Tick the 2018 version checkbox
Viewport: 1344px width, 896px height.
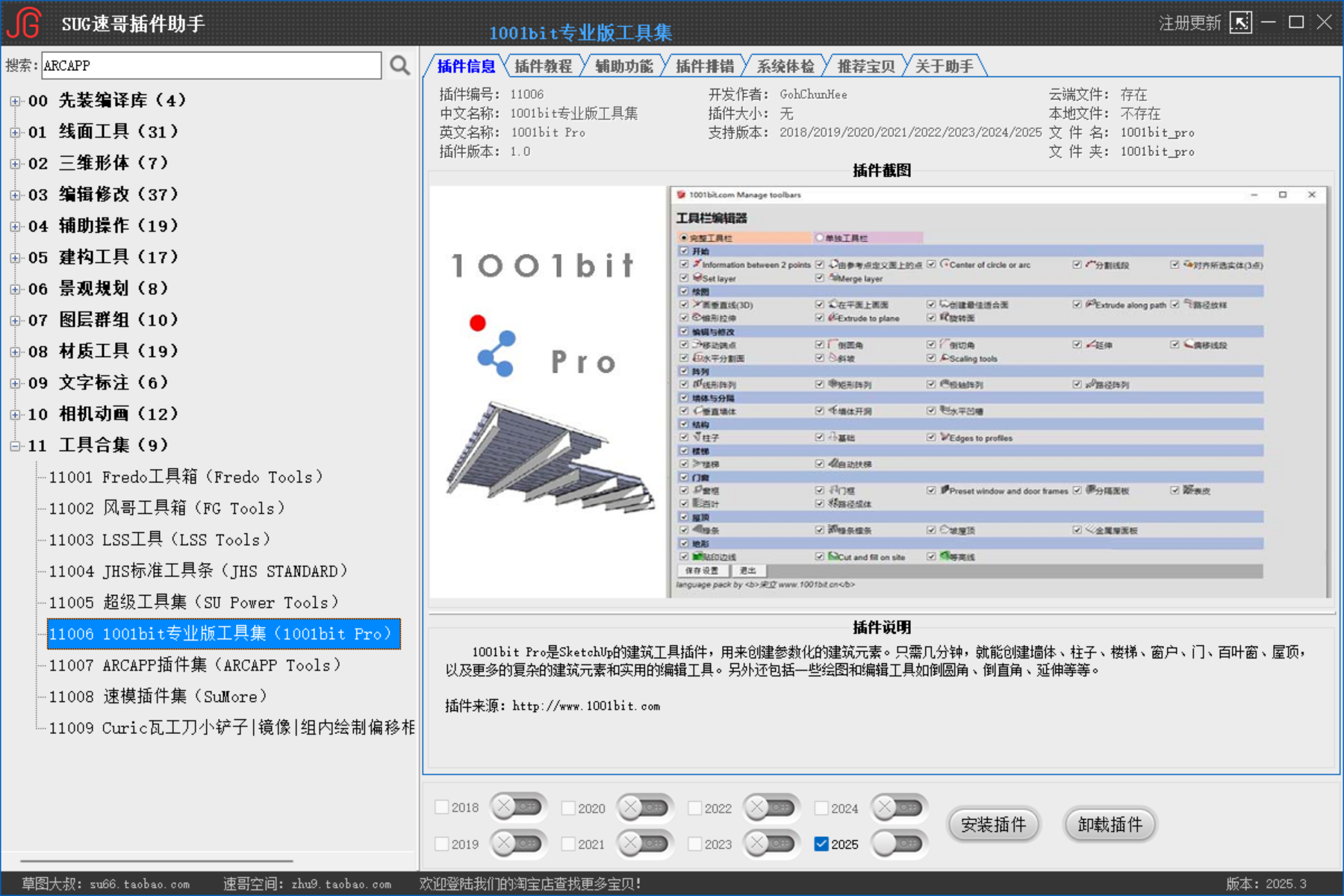pos(442,807)
